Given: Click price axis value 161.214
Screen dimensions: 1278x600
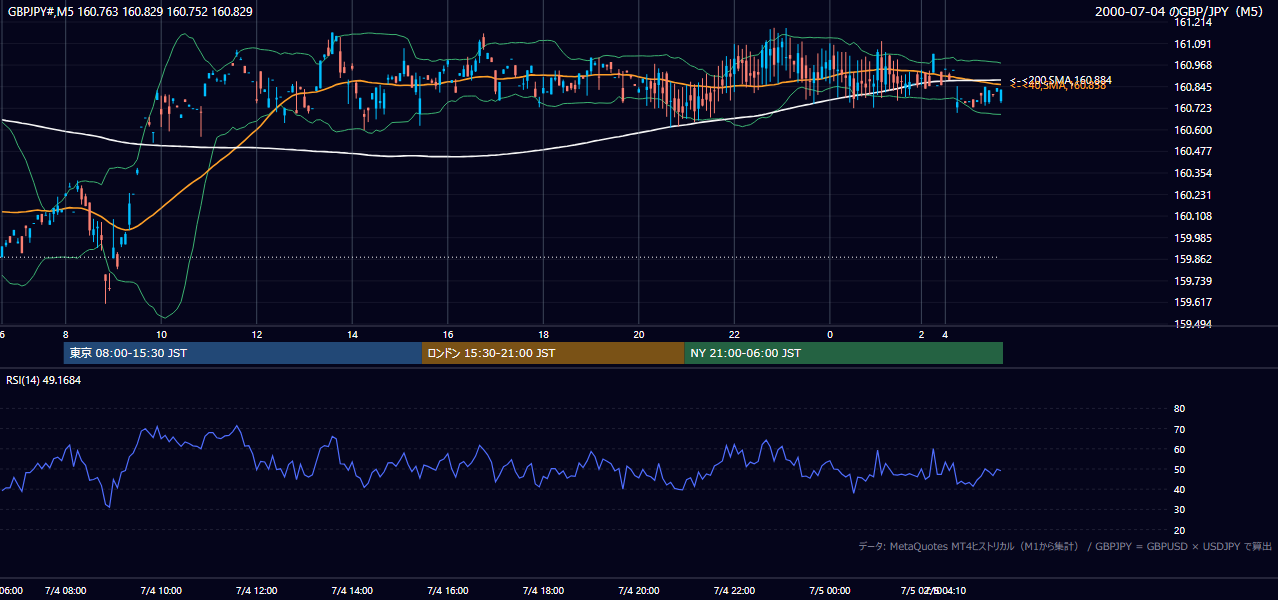Looking at the screenshot, I should (x=1193, y=22).
